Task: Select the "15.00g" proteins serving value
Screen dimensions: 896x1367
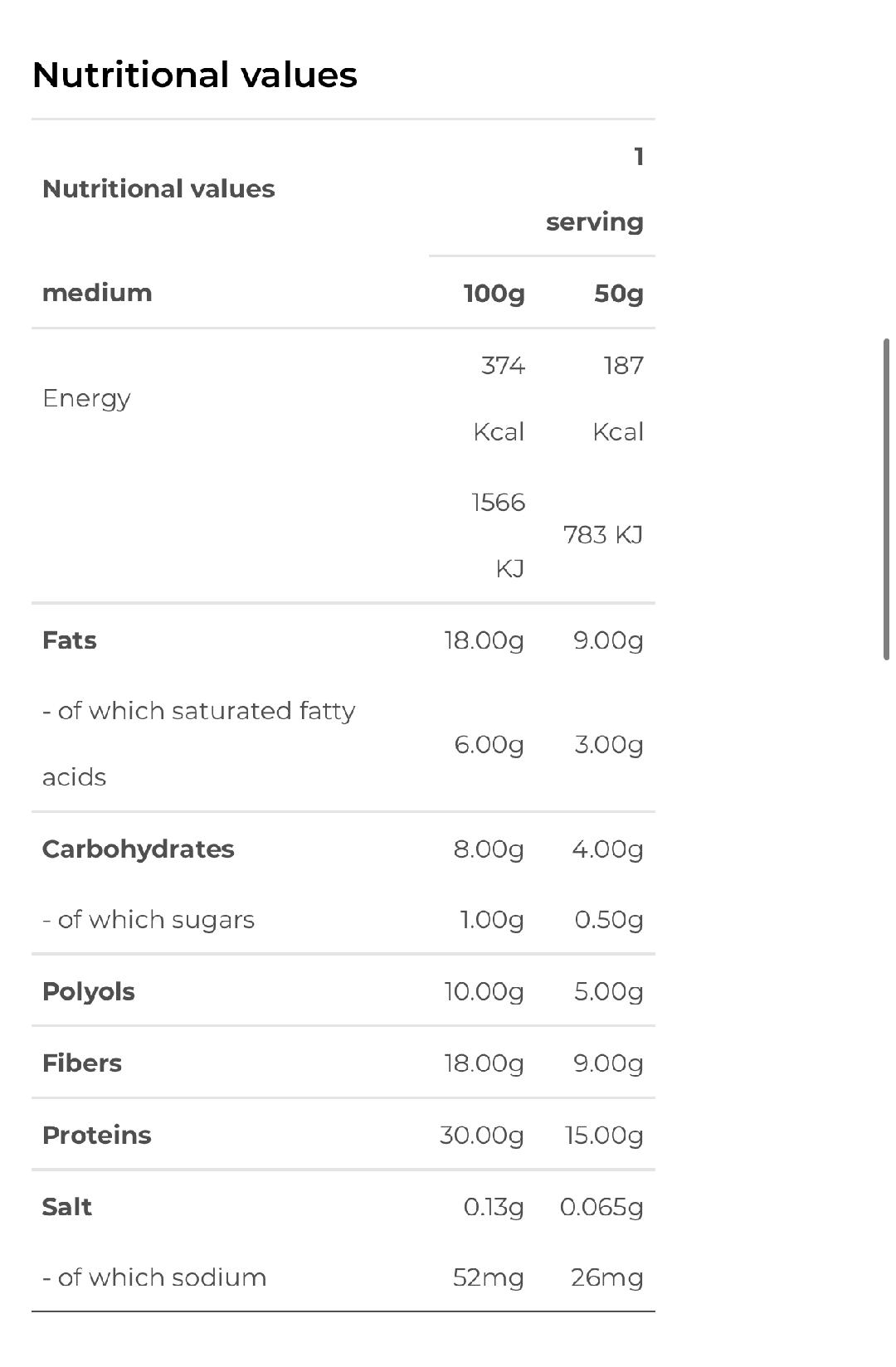Action: (x=604, y=1136)
